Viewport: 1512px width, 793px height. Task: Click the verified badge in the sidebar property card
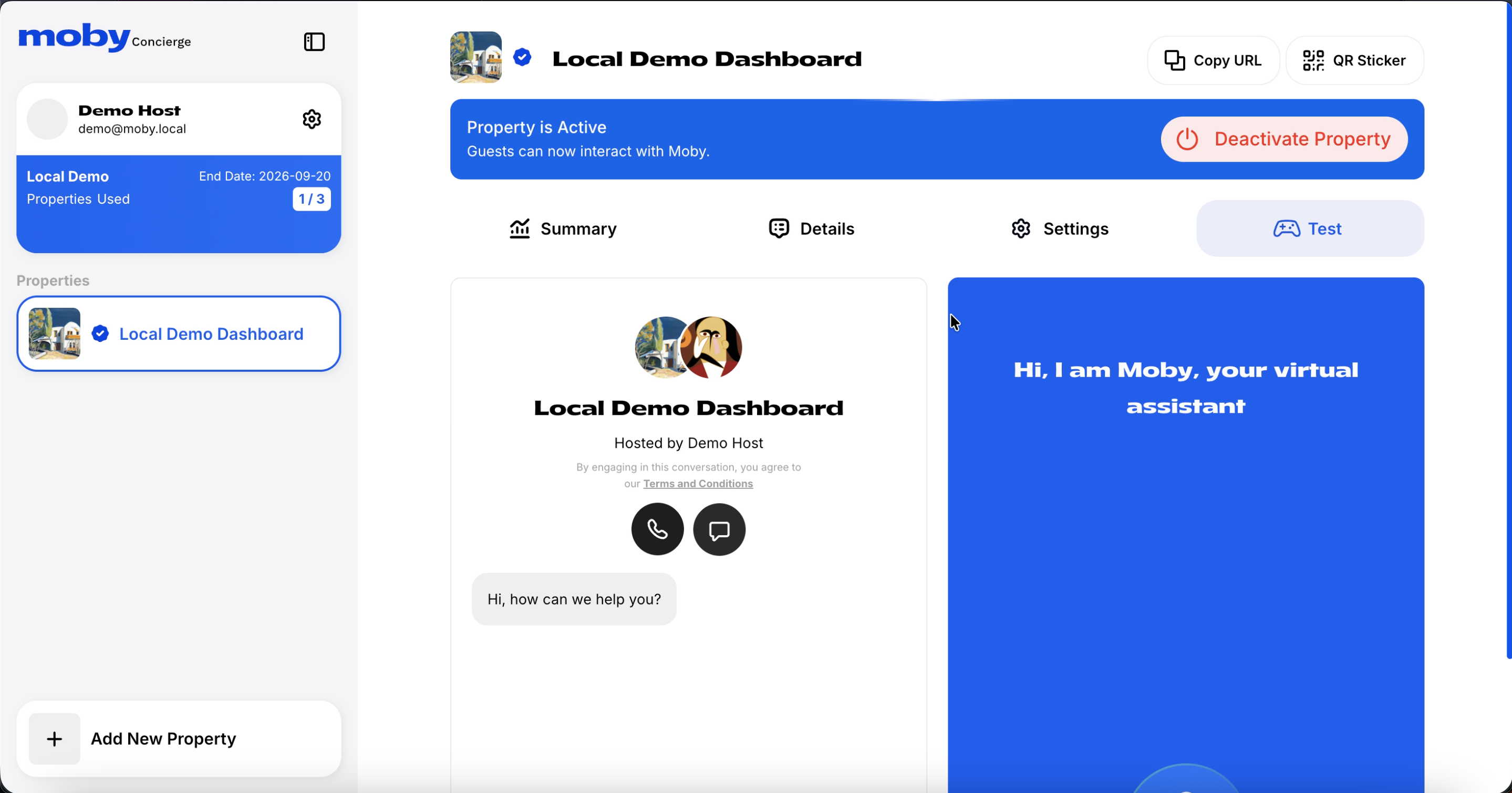click(100, 333)
